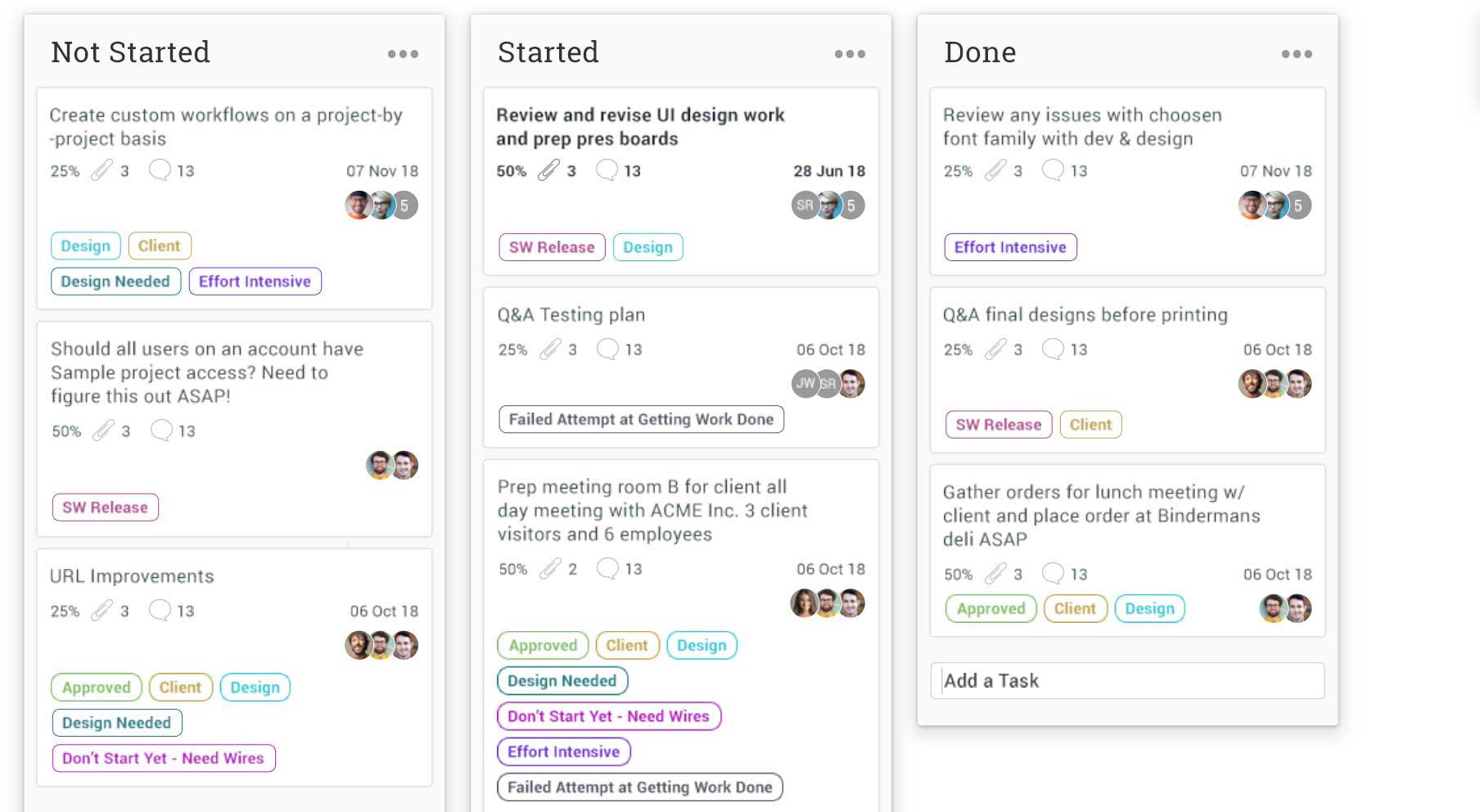Open the Not Started column options menu

403,54
